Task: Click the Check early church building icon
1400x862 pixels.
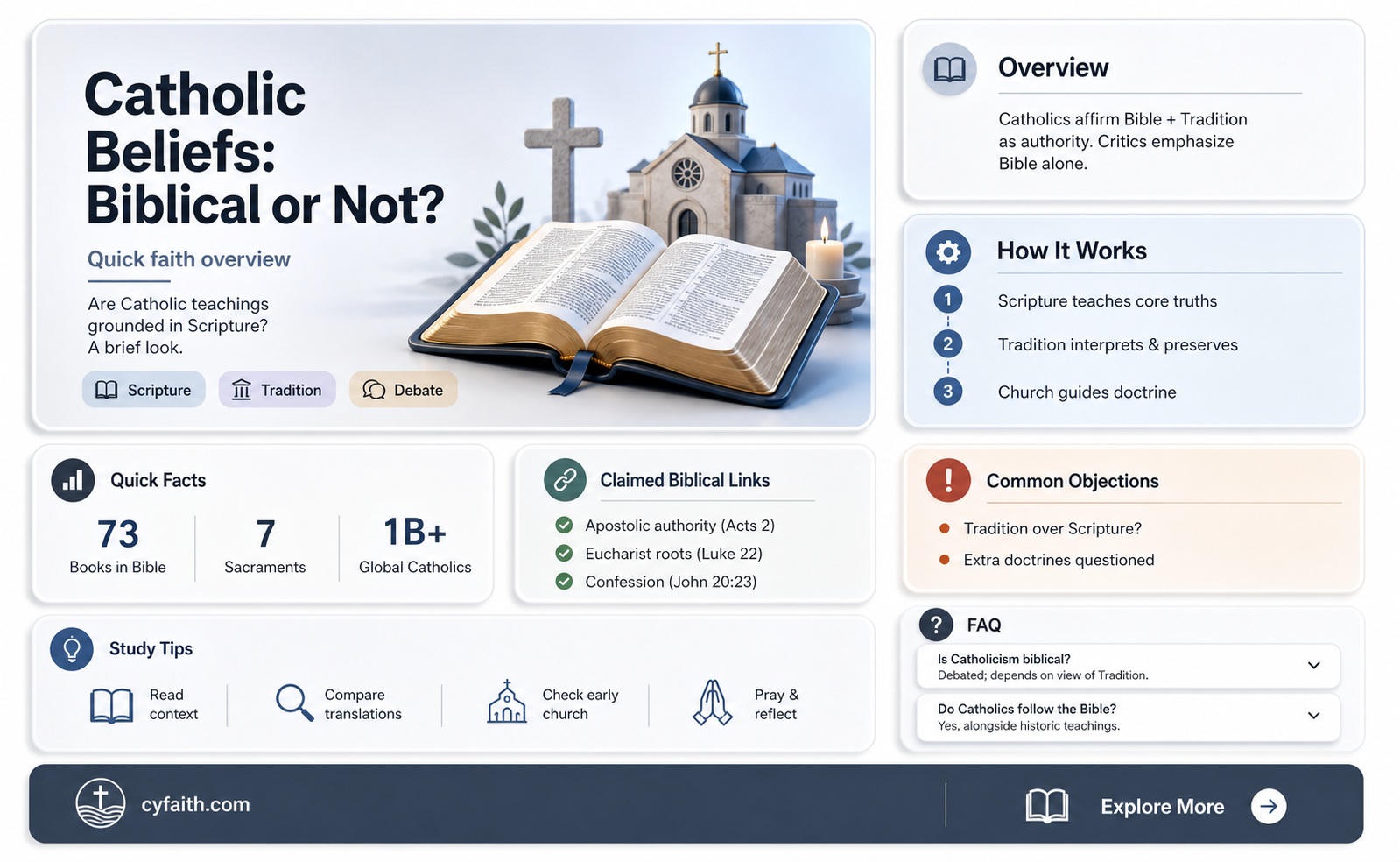Action: pos(507,702)
